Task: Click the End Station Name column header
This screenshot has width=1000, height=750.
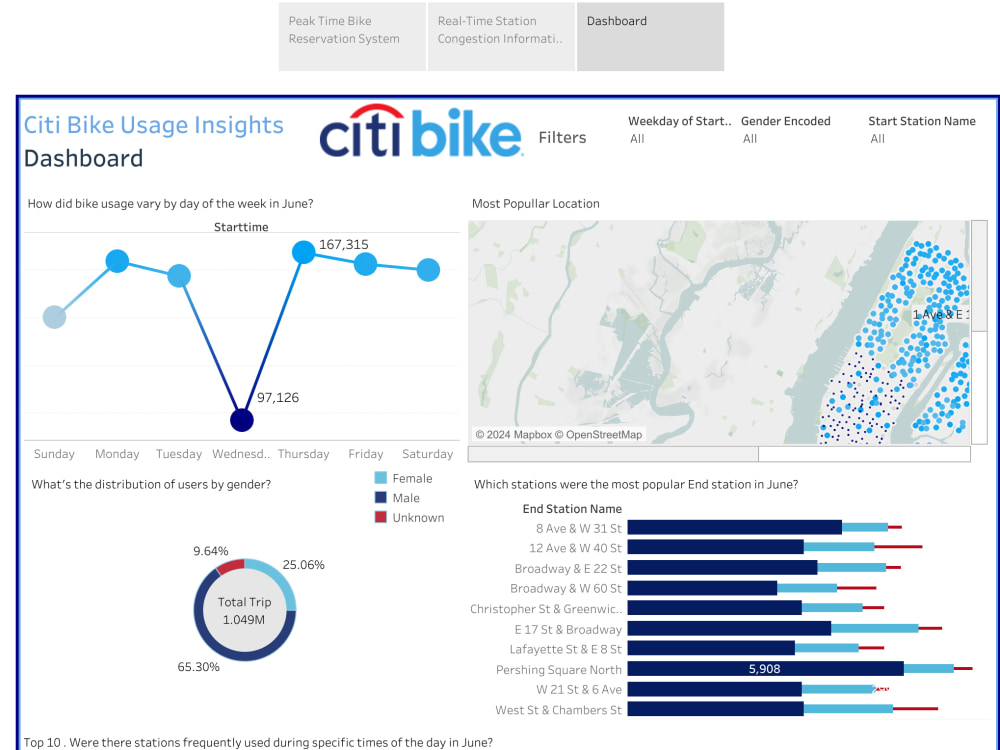Action: pos(572,509)
